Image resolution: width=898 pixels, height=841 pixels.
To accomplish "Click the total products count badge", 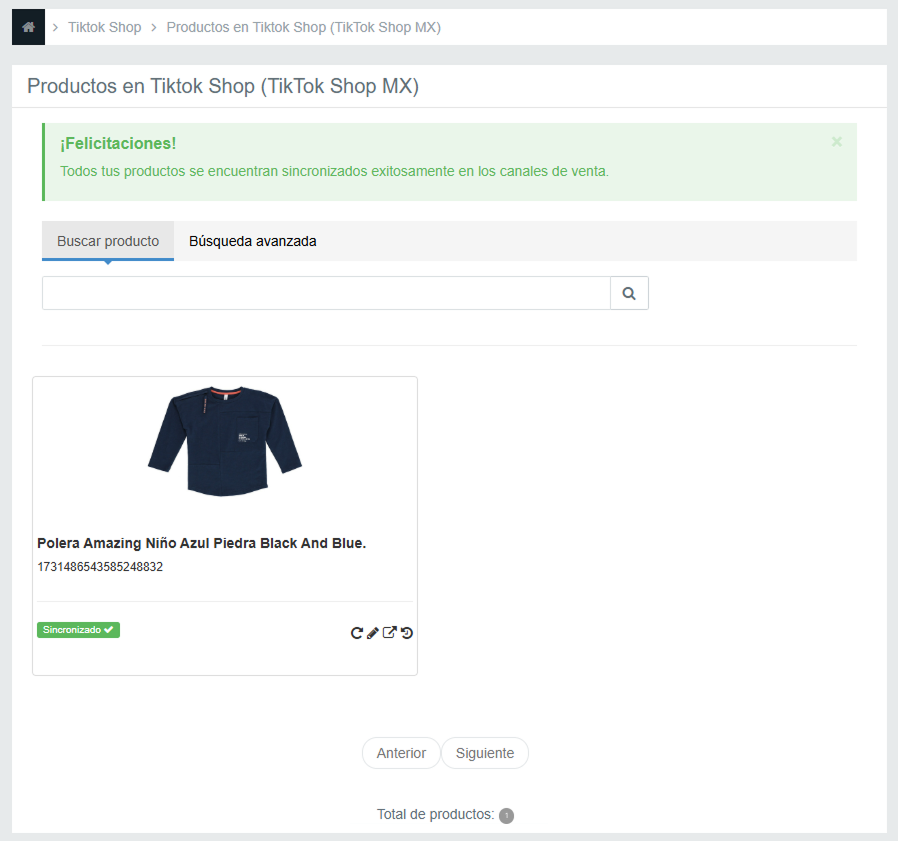I will coord(506,815).
